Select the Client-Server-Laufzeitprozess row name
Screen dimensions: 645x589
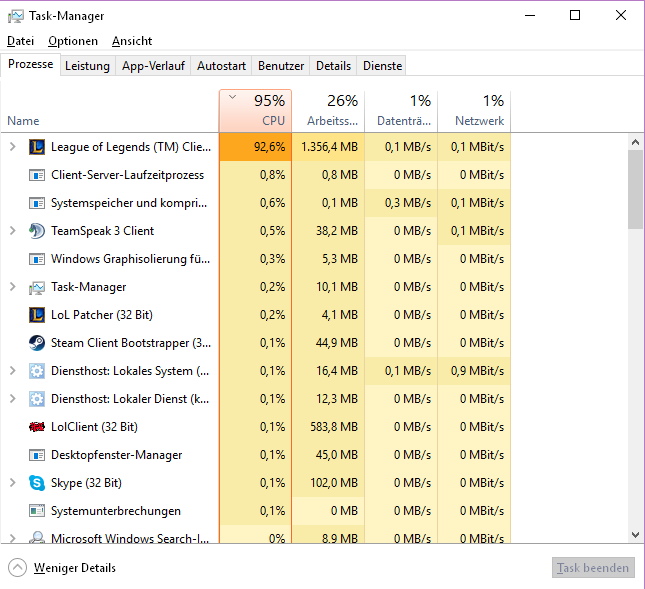click(x=128, y=175)
